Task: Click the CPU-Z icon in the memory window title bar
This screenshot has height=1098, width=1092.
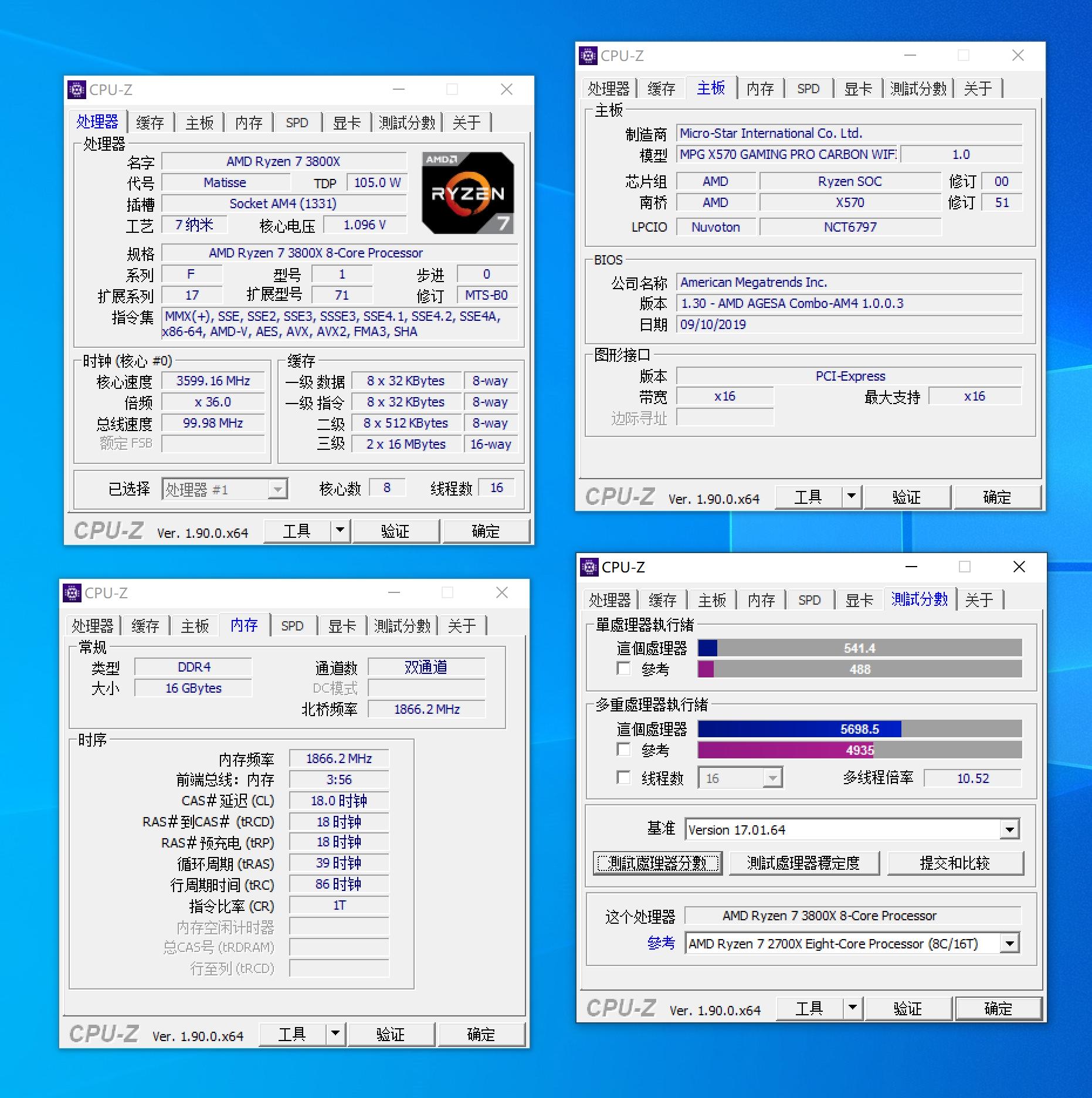Action: tap(72, 593)
